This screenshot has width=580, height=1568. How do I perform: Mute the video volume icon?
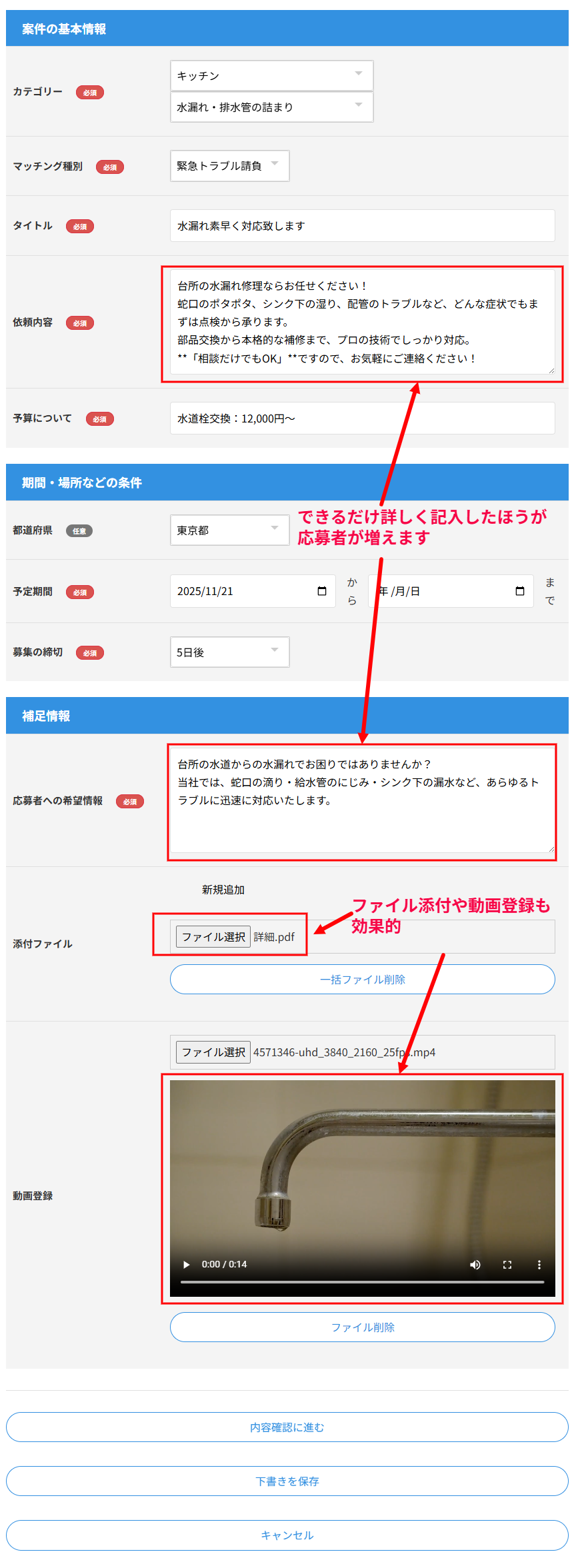point(475,1264)
